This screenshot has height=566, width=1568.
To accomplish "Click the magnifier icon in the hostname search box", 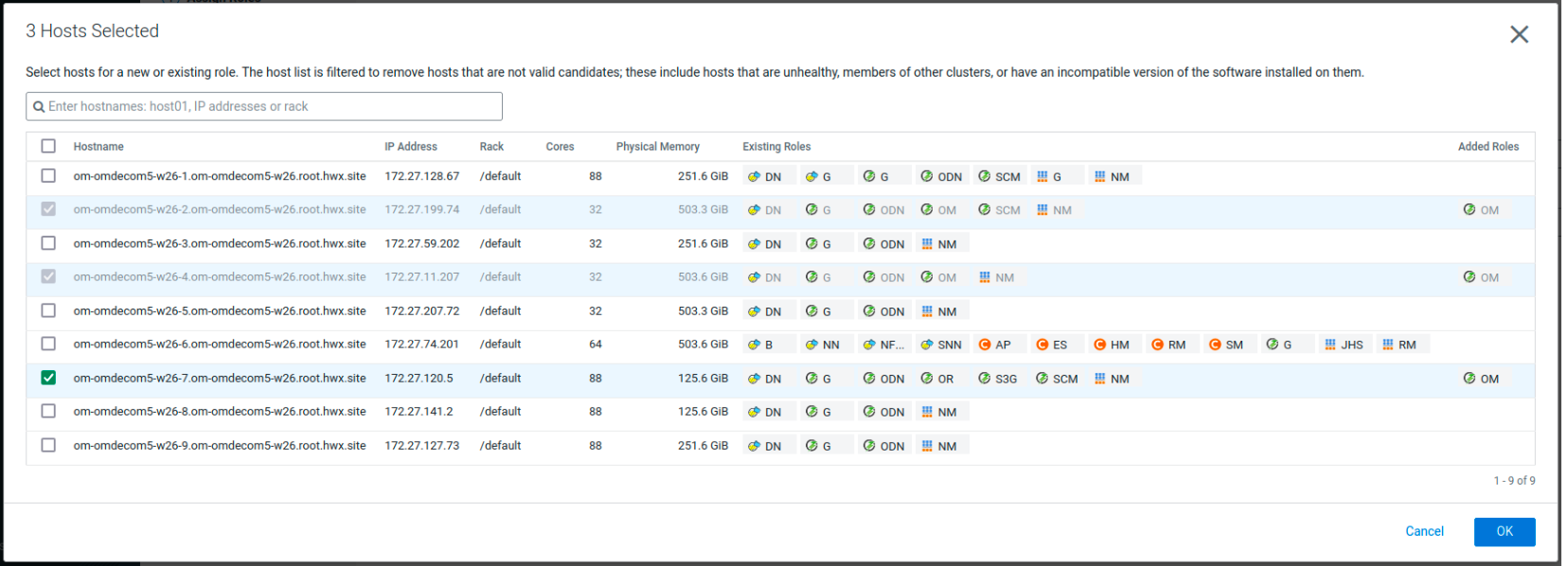I will click(39, 107).
